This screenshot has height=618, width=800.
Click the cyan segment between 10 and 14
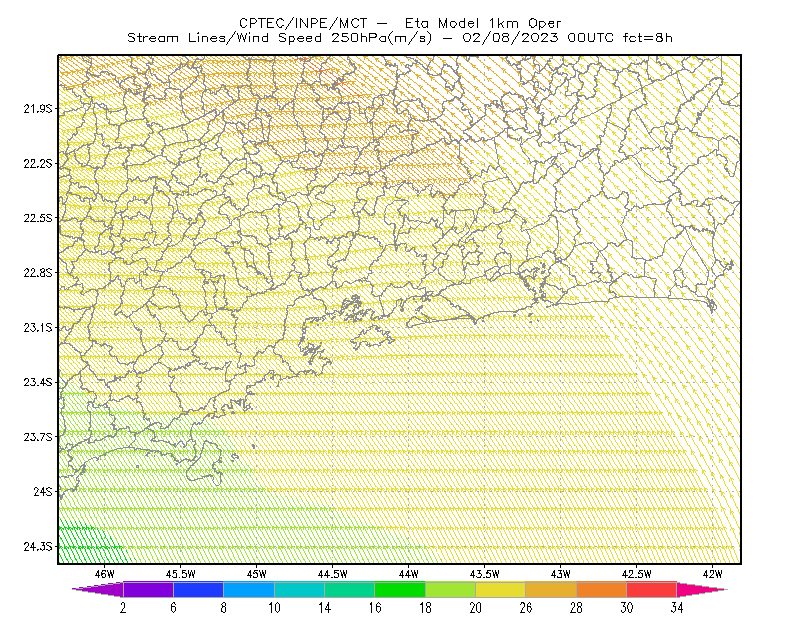tap(299, 589)
